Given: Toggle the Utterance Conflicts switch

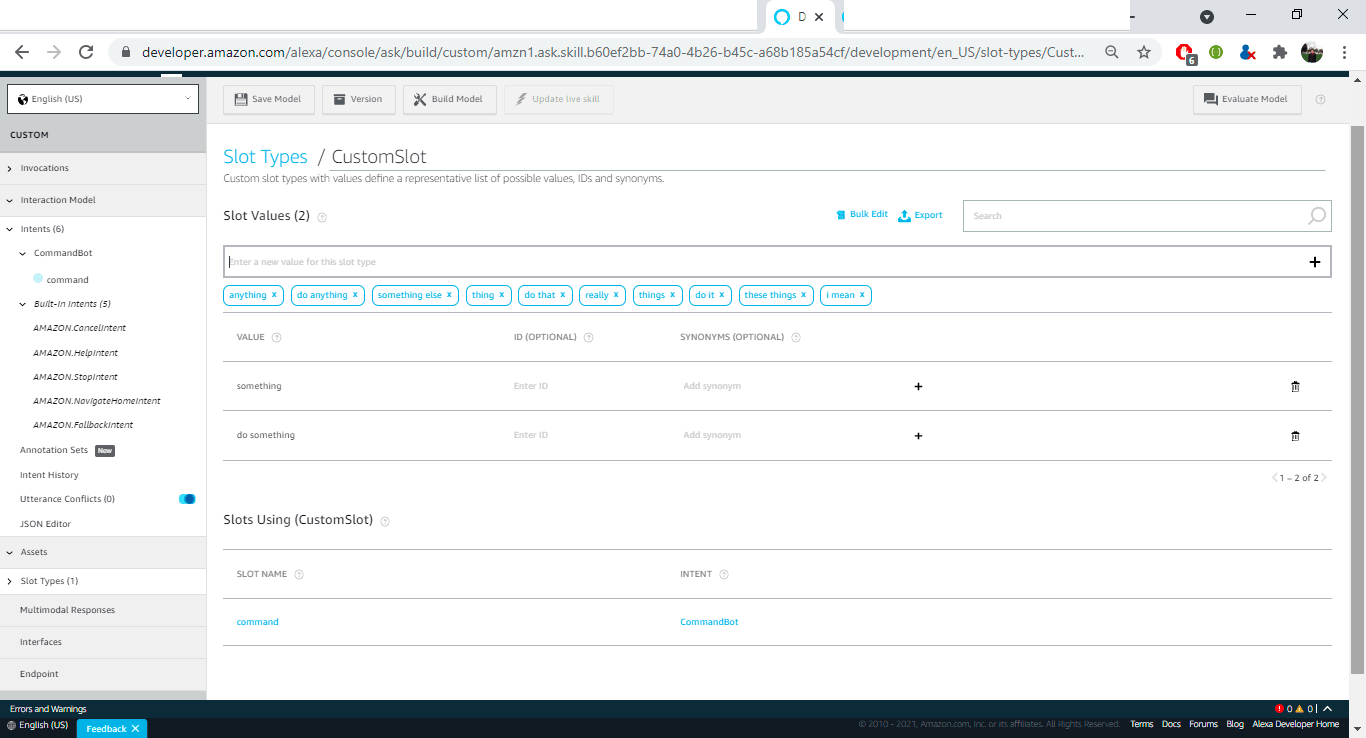Looking at the screenshot, I should (x=187, y=499).
